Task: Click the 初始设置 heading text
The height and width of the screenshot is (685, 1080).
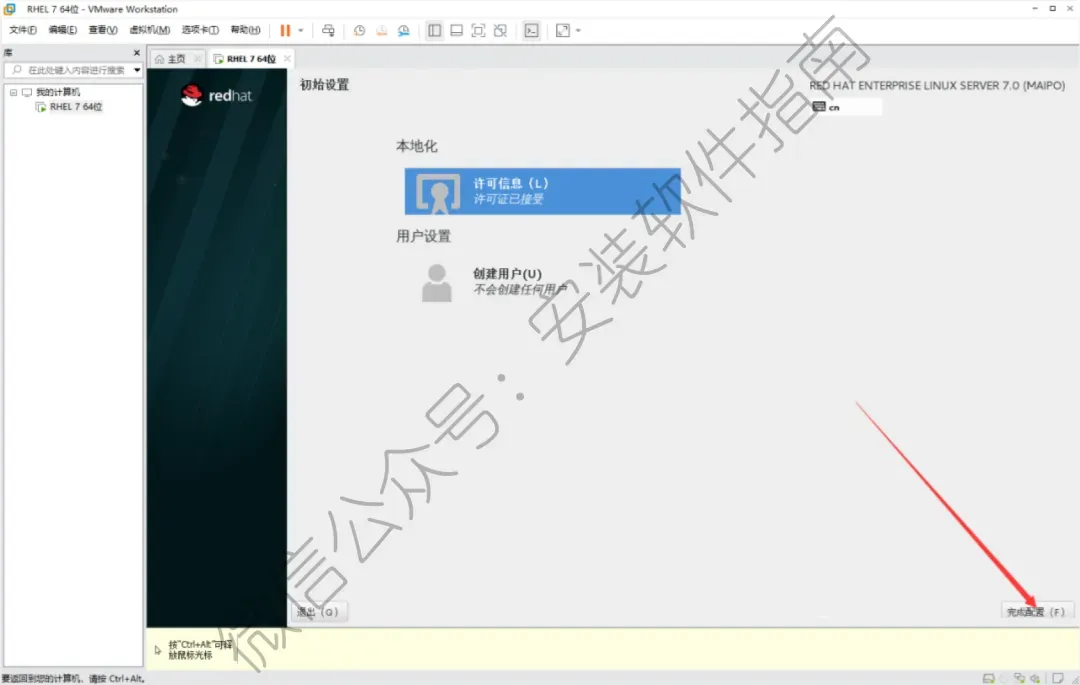Action: [324, 85]
